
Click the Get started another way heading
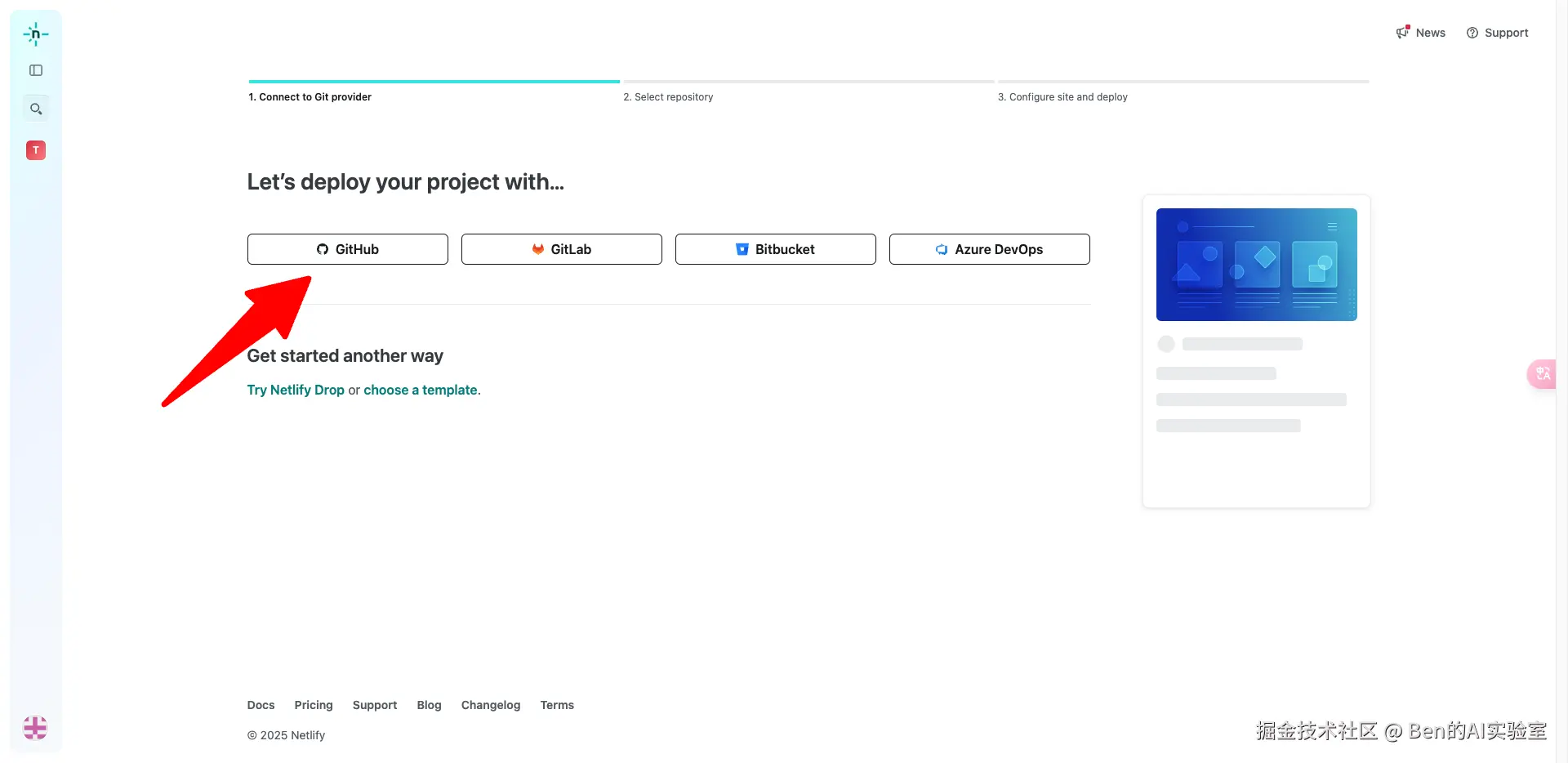pos(345,355)
